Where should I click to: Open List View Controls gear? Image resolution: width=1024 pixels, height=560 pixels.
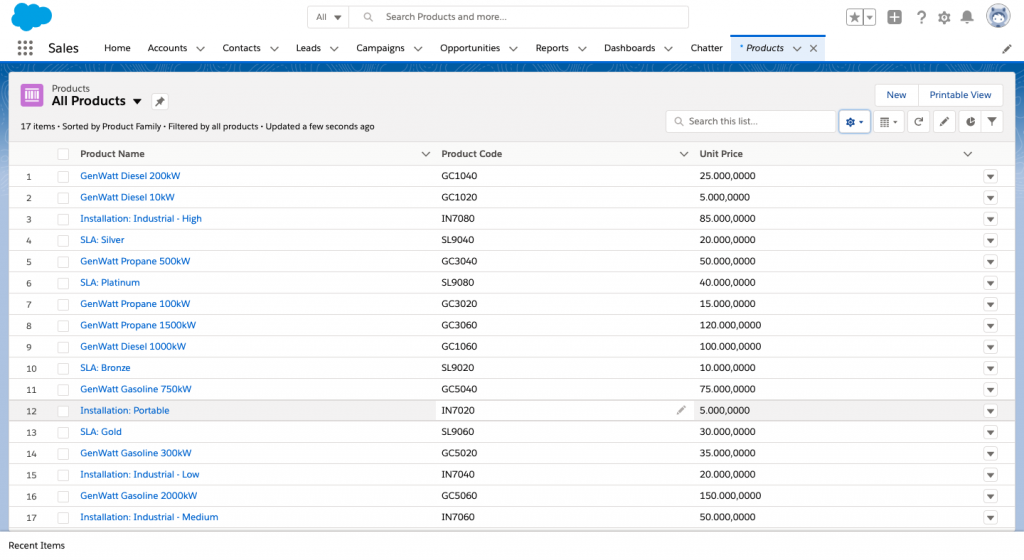click(854, 121)
